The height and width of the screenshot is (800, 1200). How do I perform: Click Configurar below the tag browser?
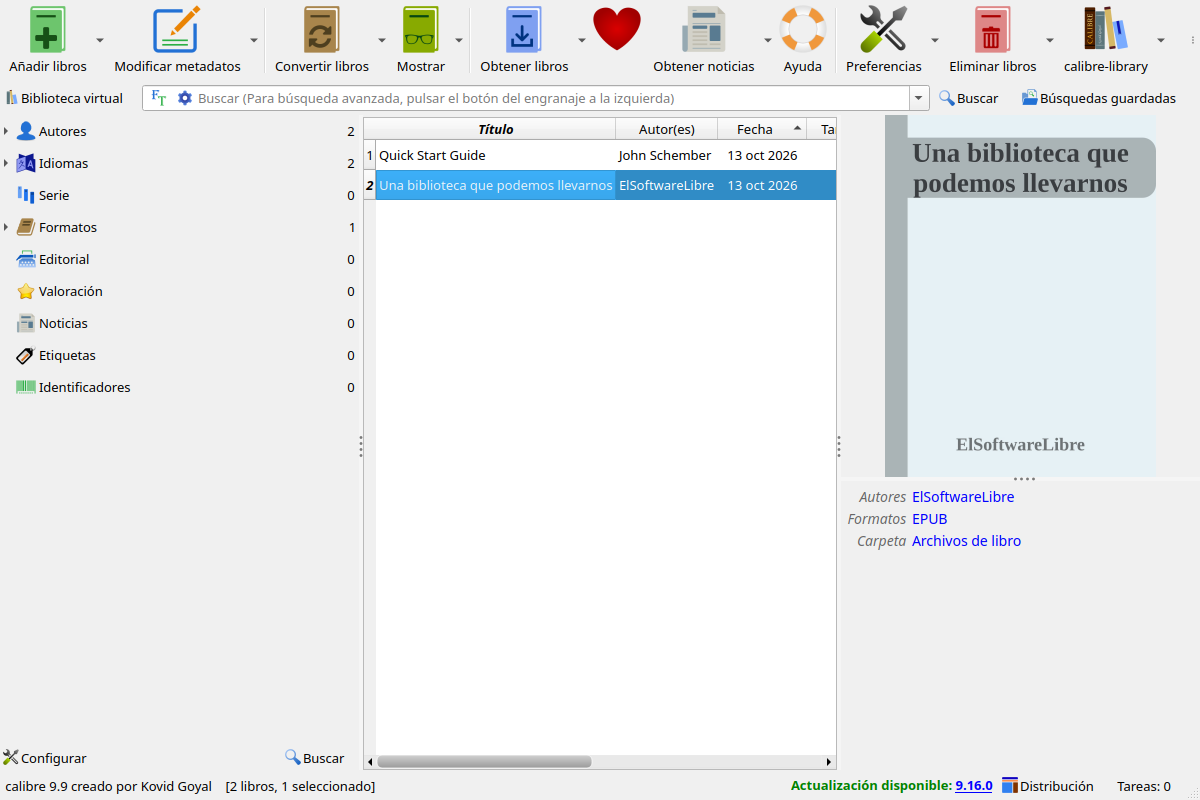pyautogui.click(x=45, y=758)
